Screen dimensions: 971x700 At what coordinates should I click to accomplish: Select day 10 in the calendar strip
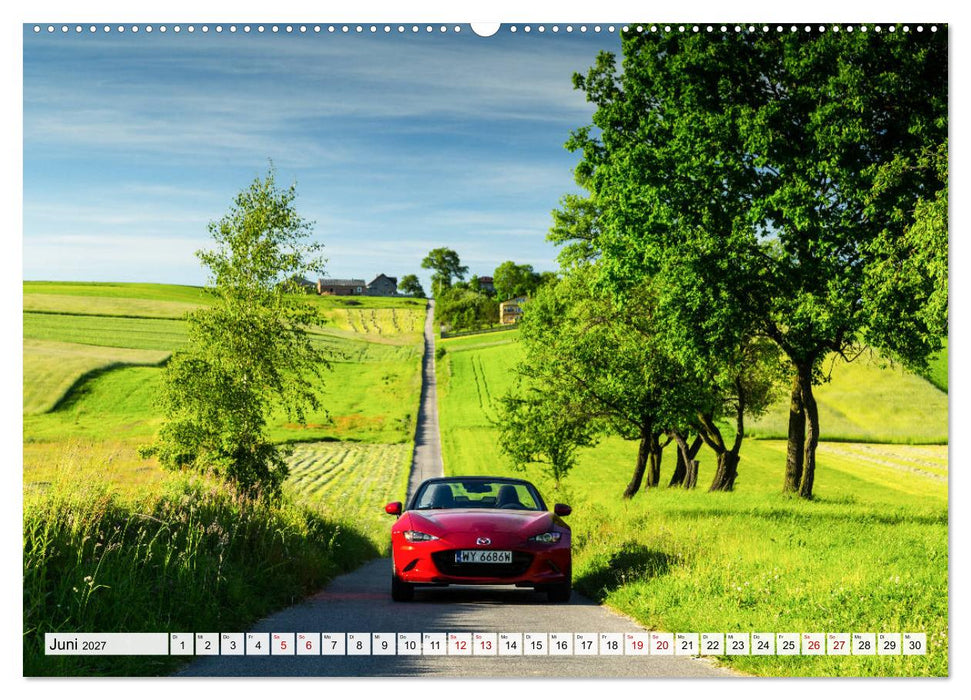tap(409, 644)
